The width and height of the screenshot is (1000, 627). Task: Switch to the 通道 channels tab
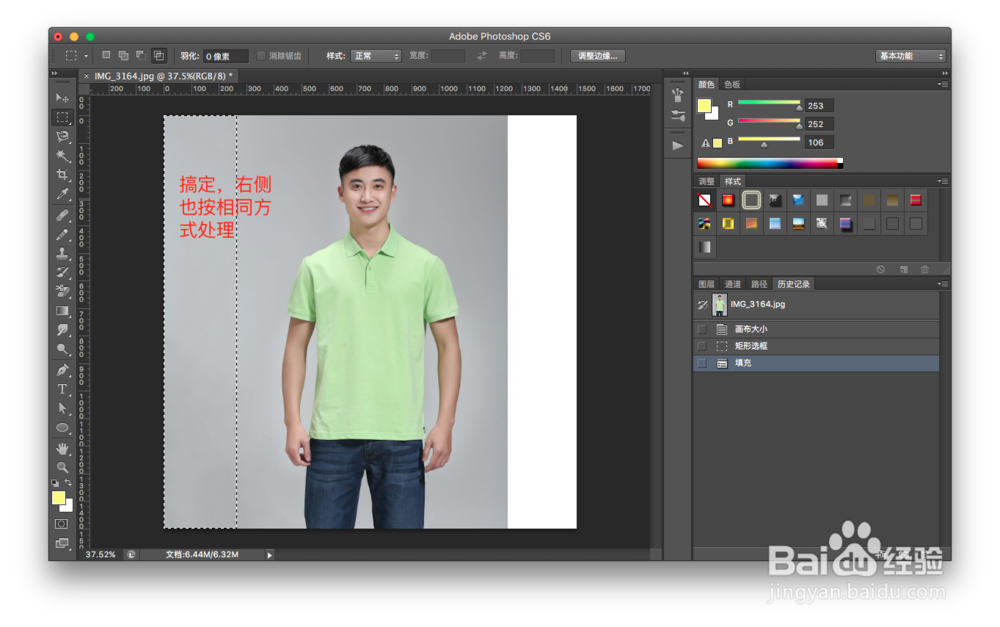(x=732, y=284)
